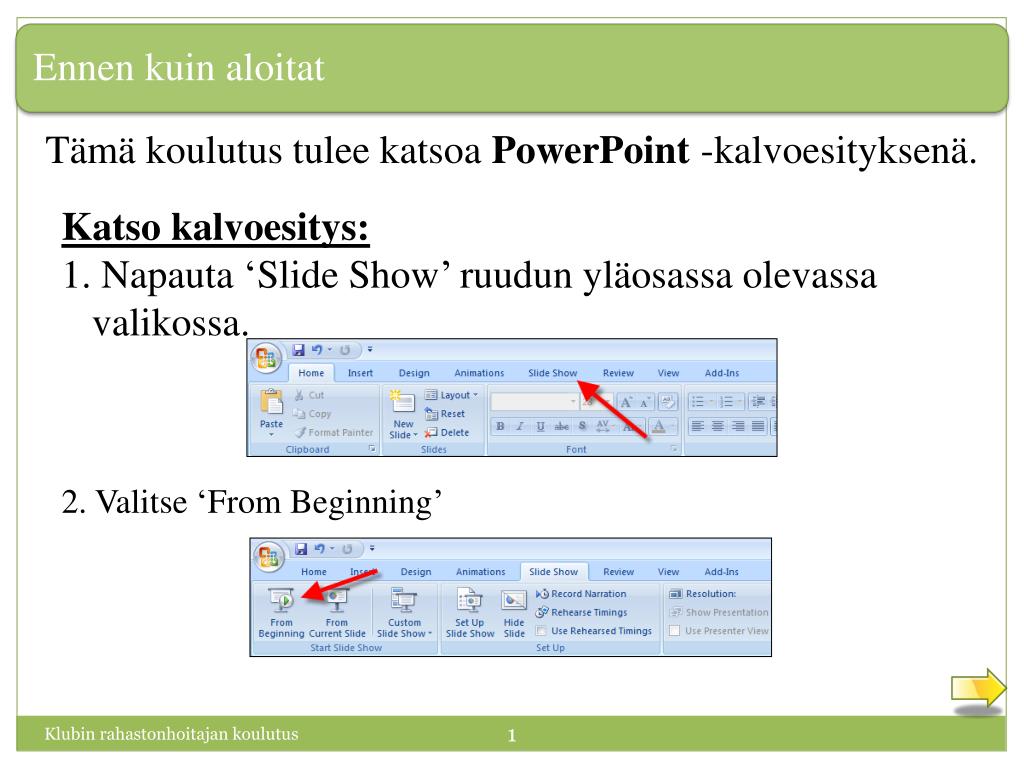Open the Clipboard group dialog launcher
This screenshot has width=1024, height=768.
372,449
